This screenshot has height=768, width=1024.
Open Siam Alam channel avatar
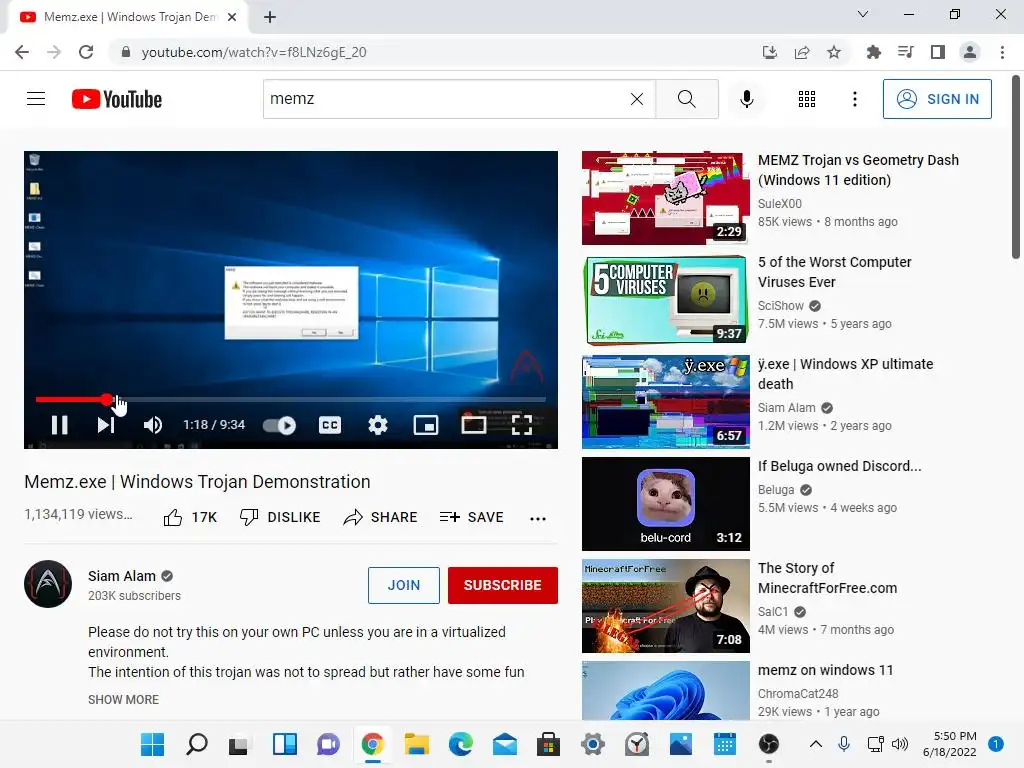(48, 584)
